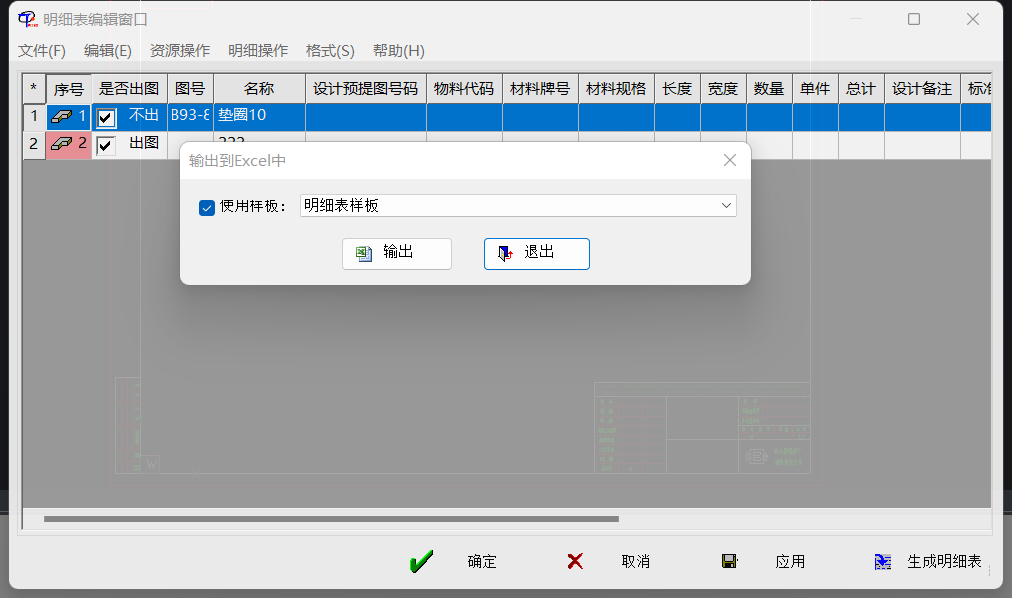This screenshot has height=598, width=1012.
Task: Expand the 明细表样板 template dropdown
Action: (x=726, y=206)
